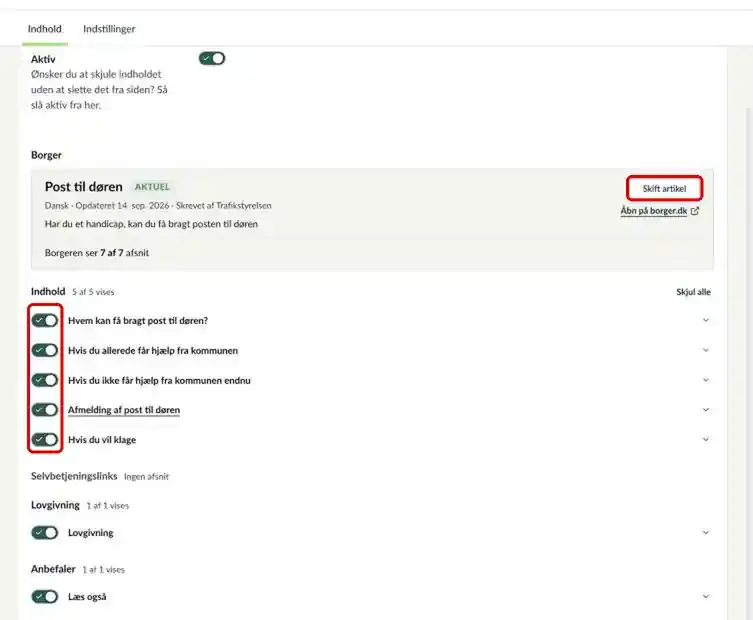Click the 'Hvis du ikke får hjælp fra kommunen endnu' title
The width and height of the screenshot is (753, 620).
159,380
